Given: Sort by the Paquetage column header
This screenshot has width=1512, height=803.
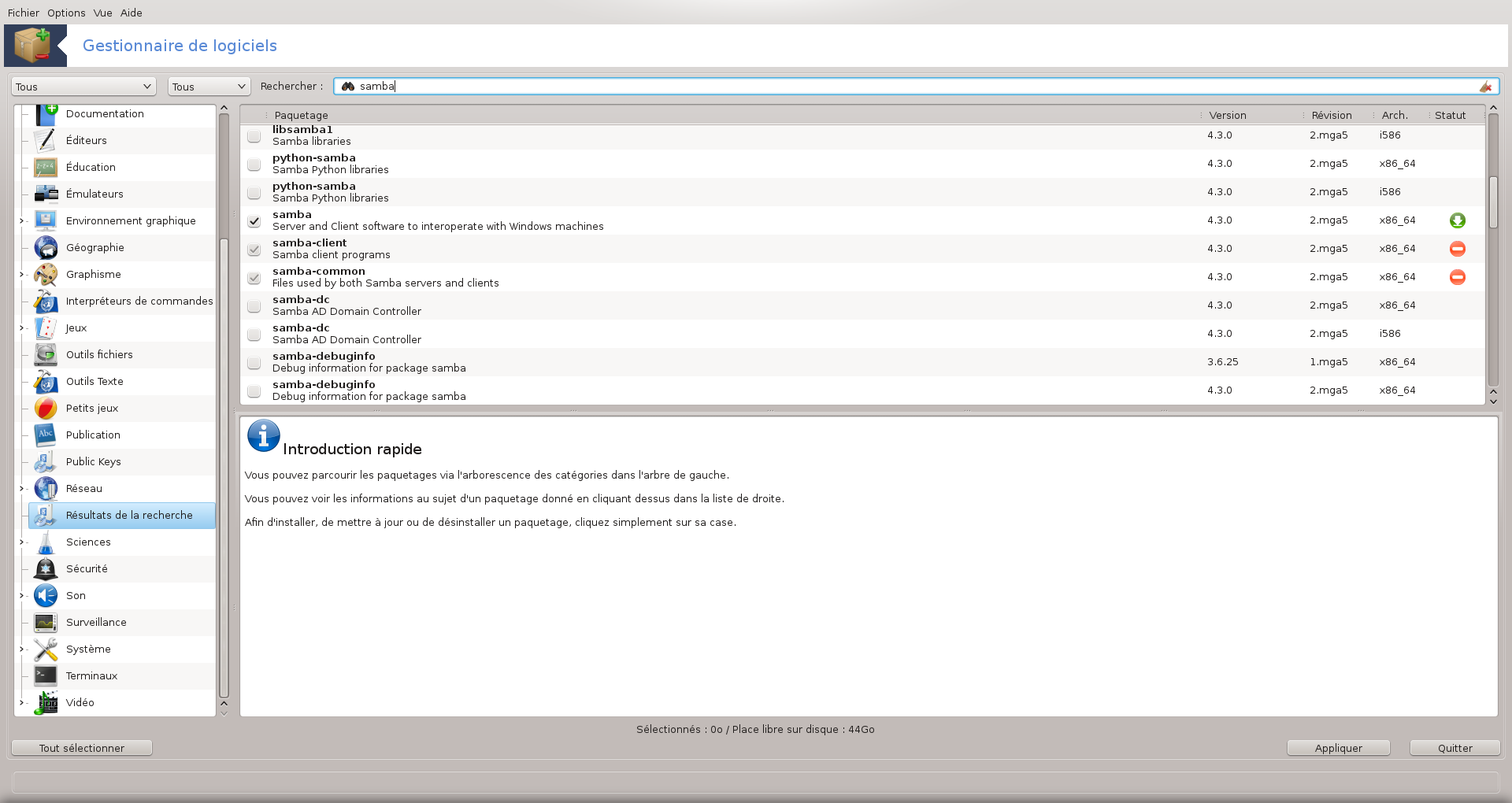Looking at the screenshot, I should point(301,115).
